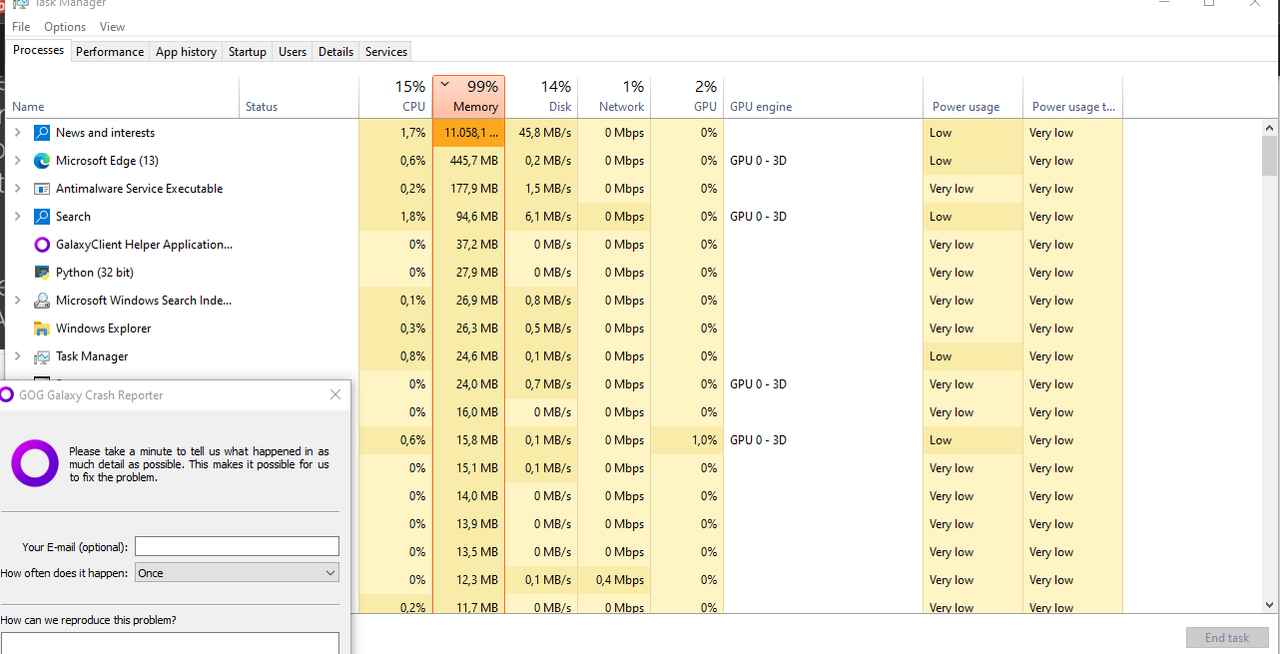Click the 0,4 Mbps network cell
Image resolution: width=1280 pixels, height=654 pixels.
pyautogui.click(x=614, y=580)
